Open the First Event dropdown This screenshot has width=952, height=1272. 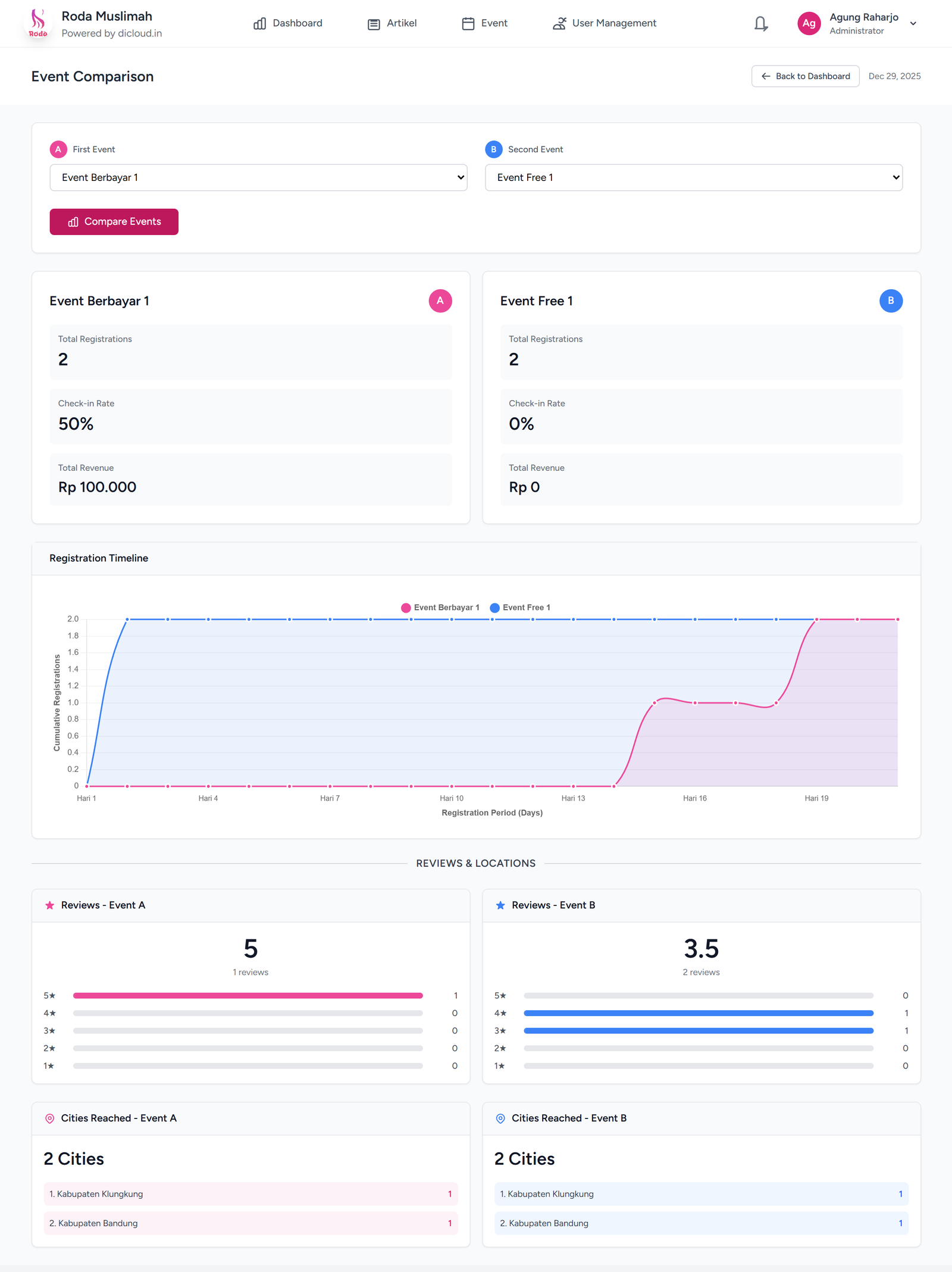tap(258, 177)
